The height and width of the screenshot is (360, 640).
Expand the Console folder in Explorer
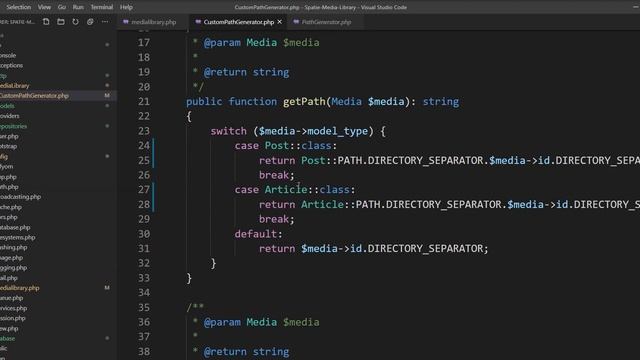coord(8,56)
